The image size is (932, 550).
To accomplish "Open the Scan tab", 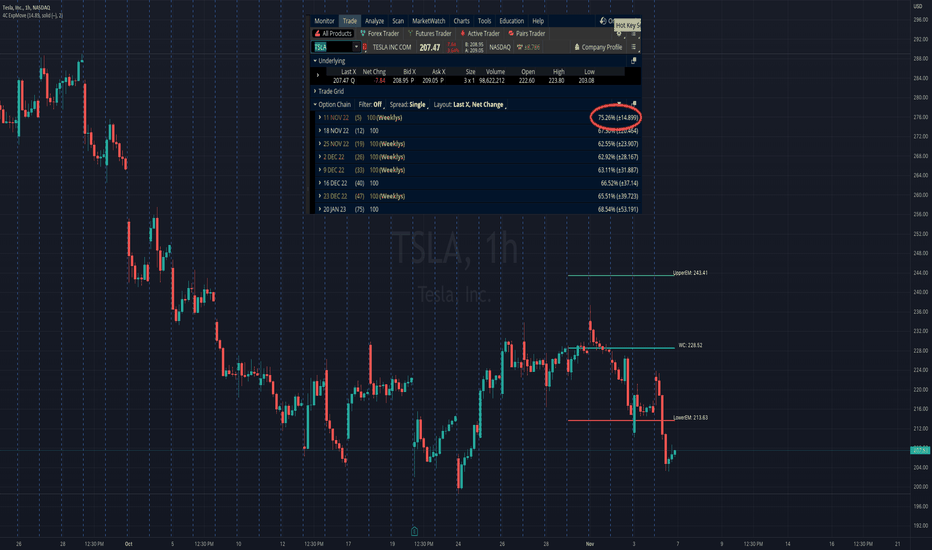I will click(398, 21).
